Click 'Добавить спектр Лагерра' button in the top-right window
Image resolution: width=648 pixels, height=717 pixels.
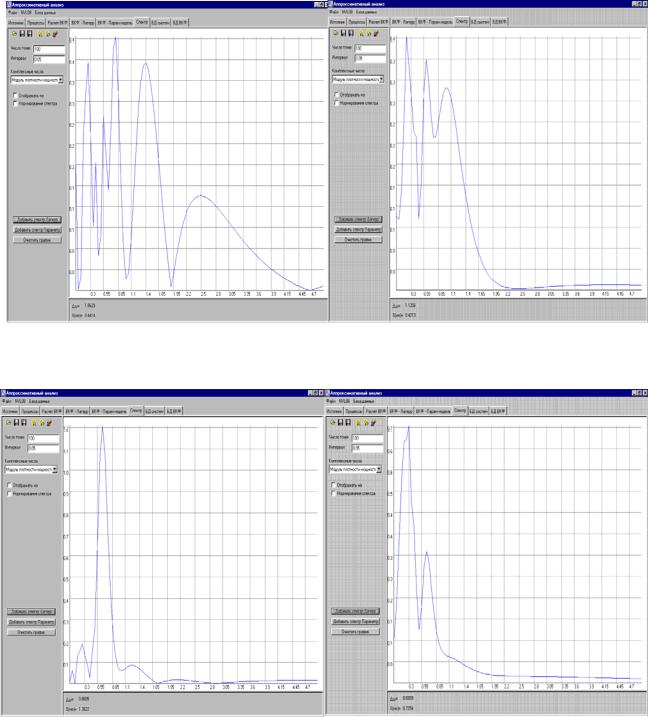point(358,219)
